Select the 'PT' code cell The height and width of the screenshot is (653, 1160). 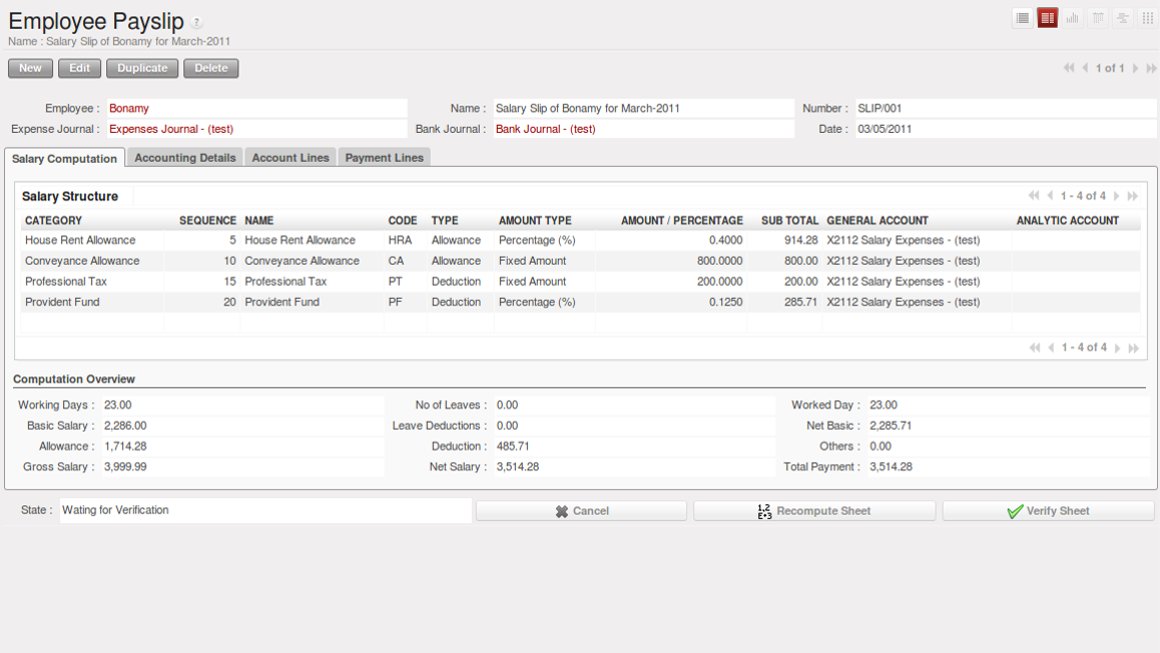click(396, 282)
